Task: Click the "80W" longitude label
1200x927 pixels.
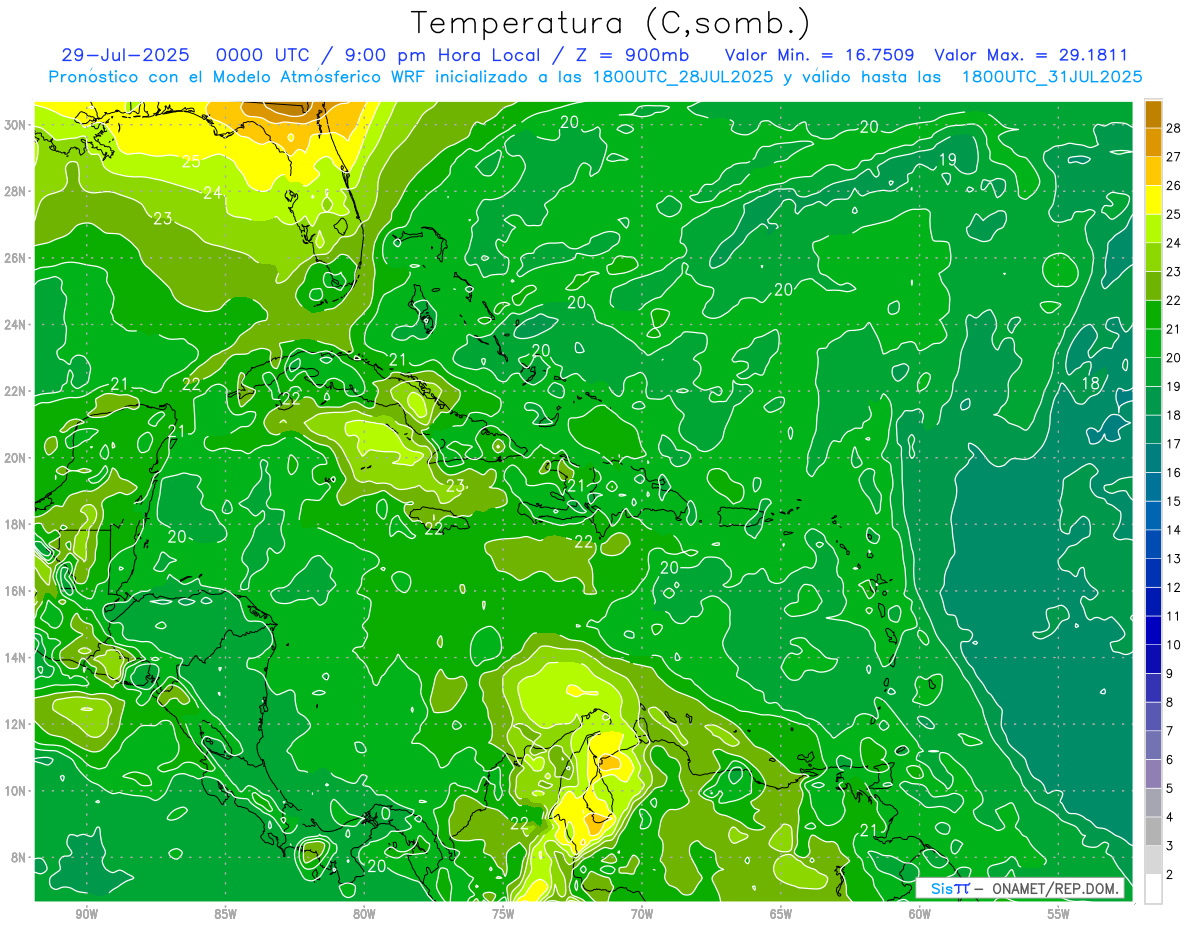Action: [x=364, y=914]
